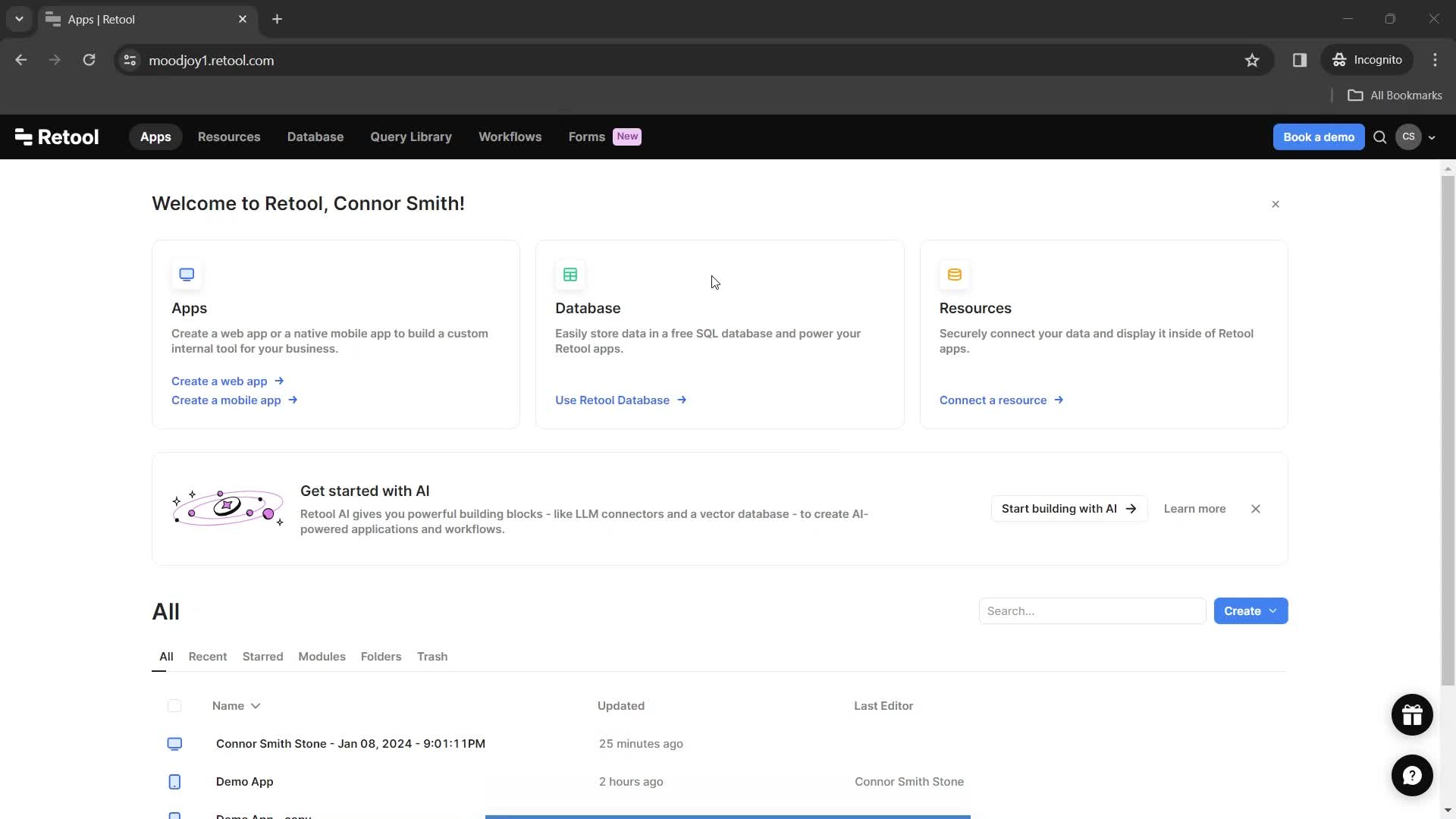Open the Apps section icon
This screenshot has height=819, width=1456.
pyautogui.click(x=187, y=274)
